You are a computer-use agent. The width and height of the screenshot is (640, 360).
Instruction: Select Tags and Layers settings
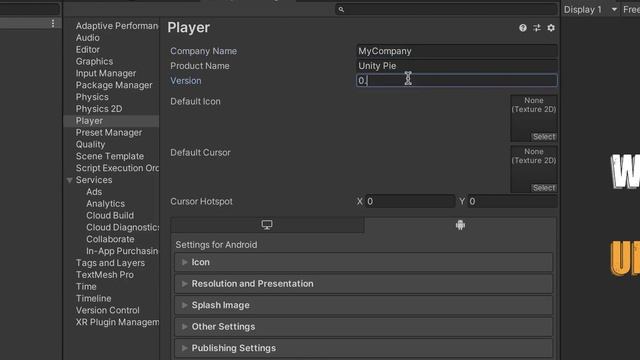click(x=110, y=263)
